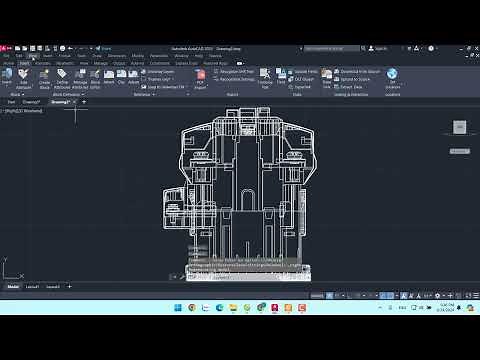Toggle grid display in the status bar
Screen dimensions: 480x360
click(329, 295)
